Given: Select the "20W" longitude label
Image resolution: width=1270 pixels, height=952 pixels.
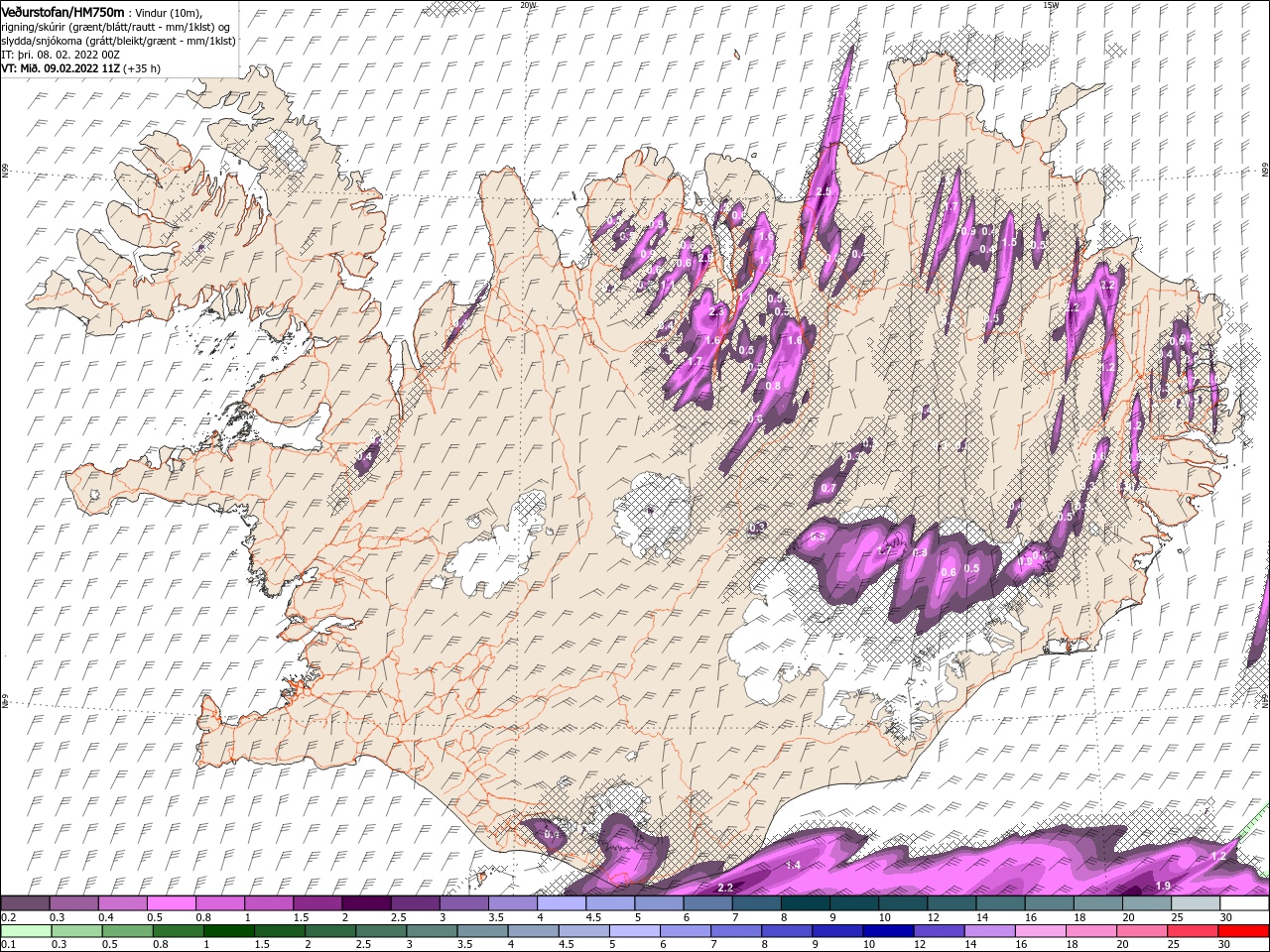Looking at the screenshot, I should (x=528, y=5).
